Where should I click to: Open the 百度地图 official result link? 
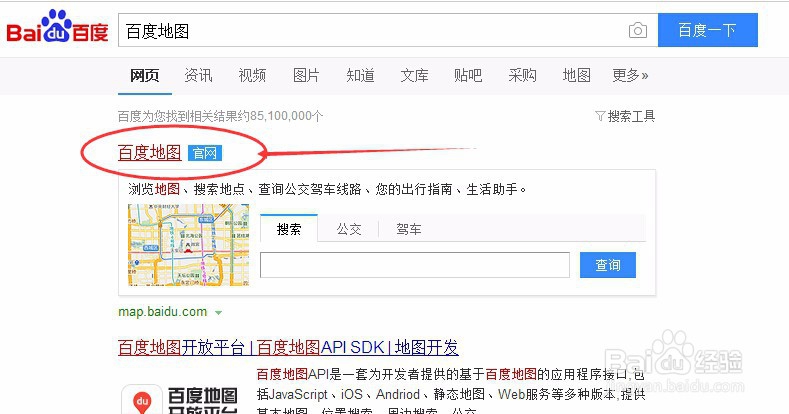point(149,152)
